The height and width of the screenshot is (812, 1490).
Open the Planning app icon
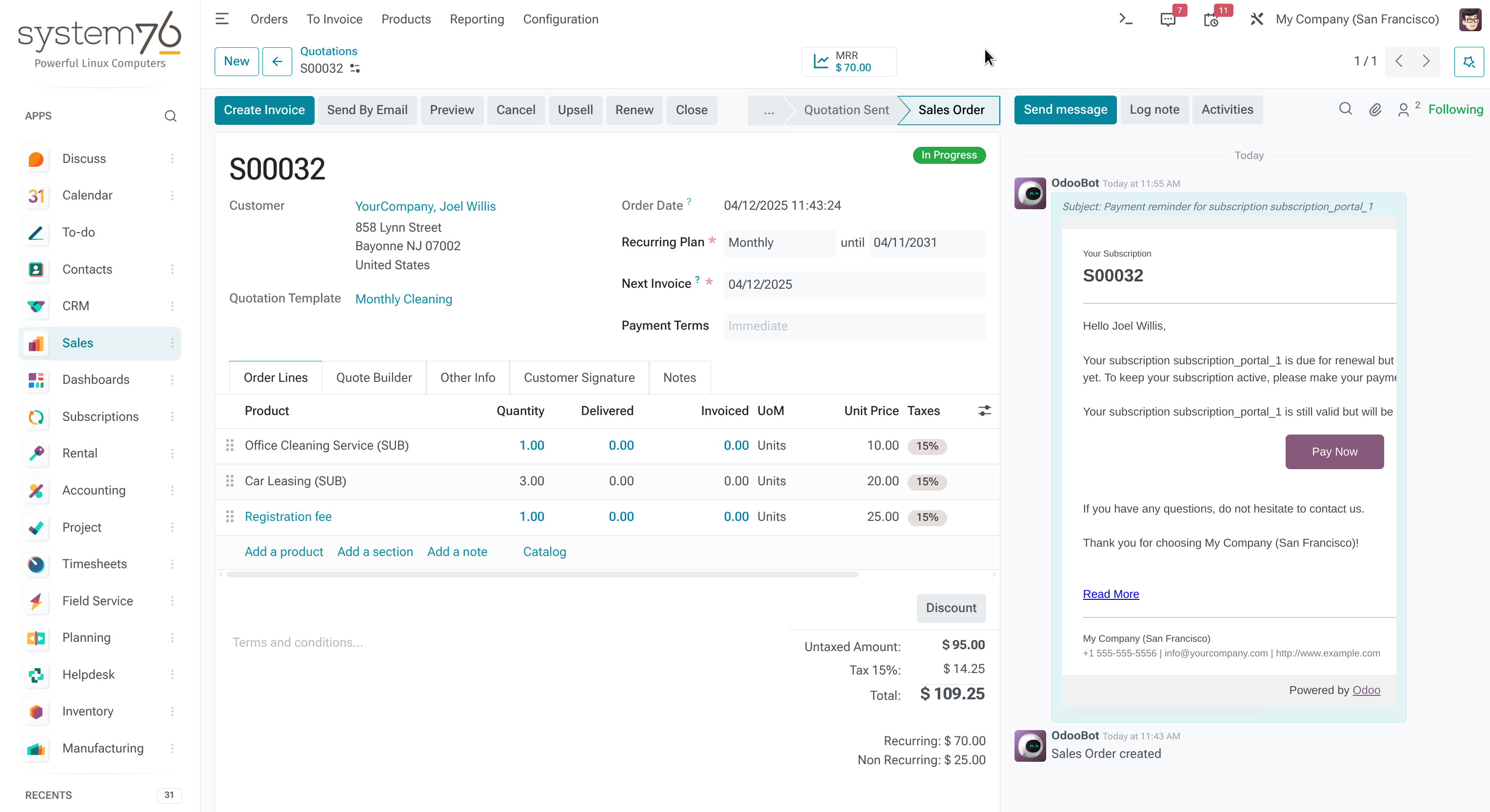point(36,638)
